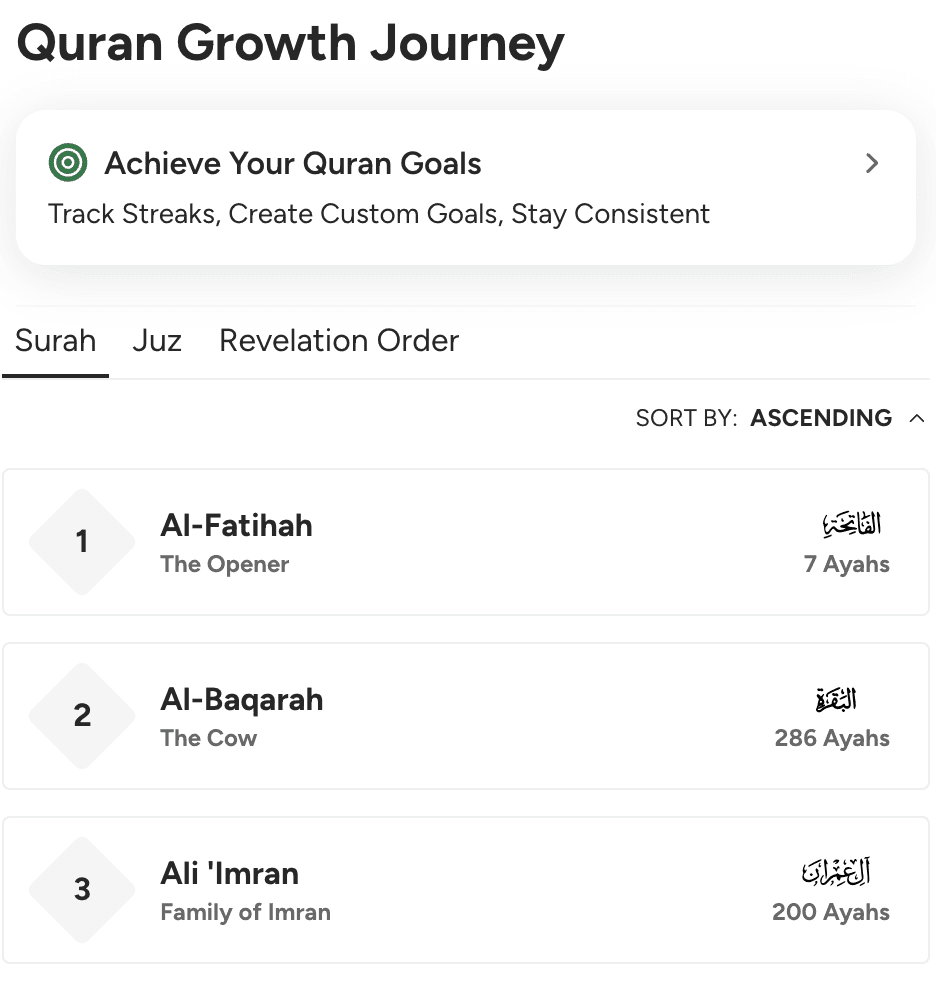Open the chevron arrow on goals card

872,164
